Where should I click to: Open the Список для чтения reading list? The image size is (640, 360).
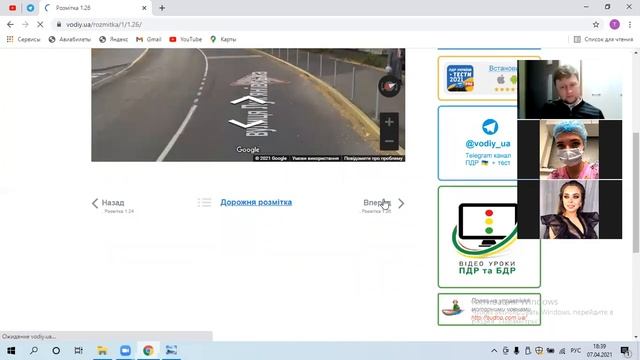(604, 39)
